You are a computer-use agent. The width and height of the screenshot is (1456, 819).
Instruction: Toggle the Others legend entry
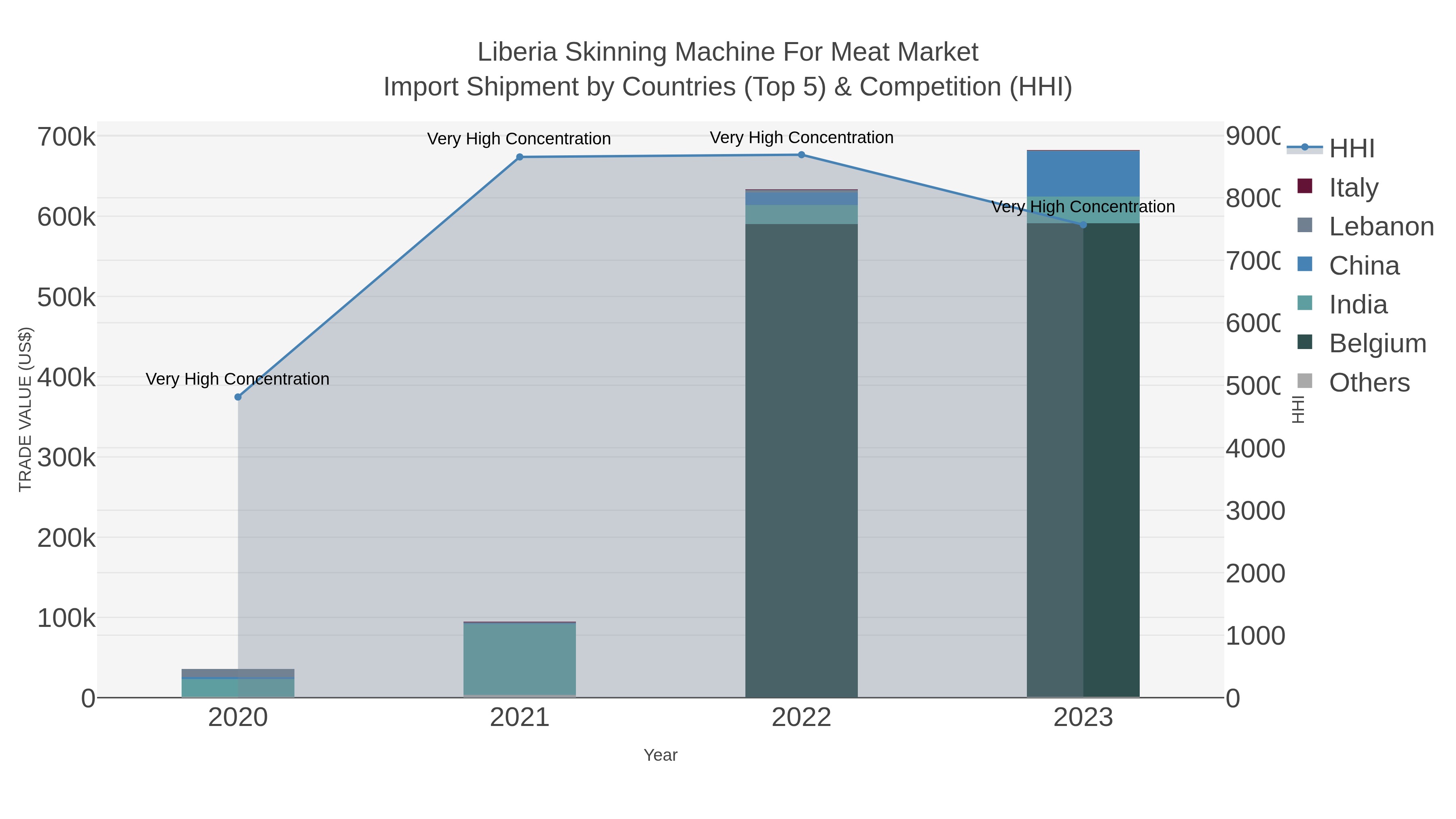[x=1353, y=382]
